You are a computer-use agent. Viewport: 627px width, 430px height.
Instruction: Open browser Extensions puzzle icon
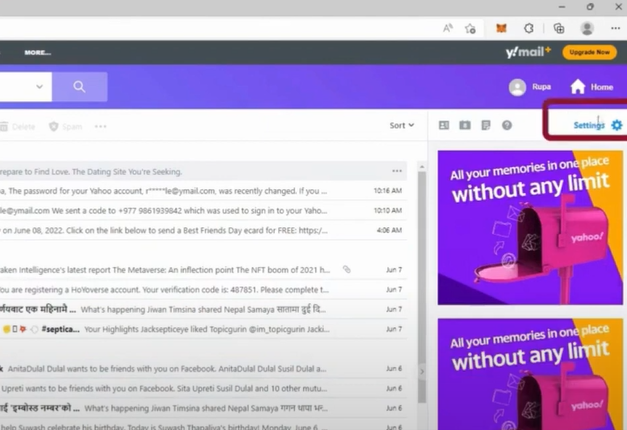click(x=529, y=28)
